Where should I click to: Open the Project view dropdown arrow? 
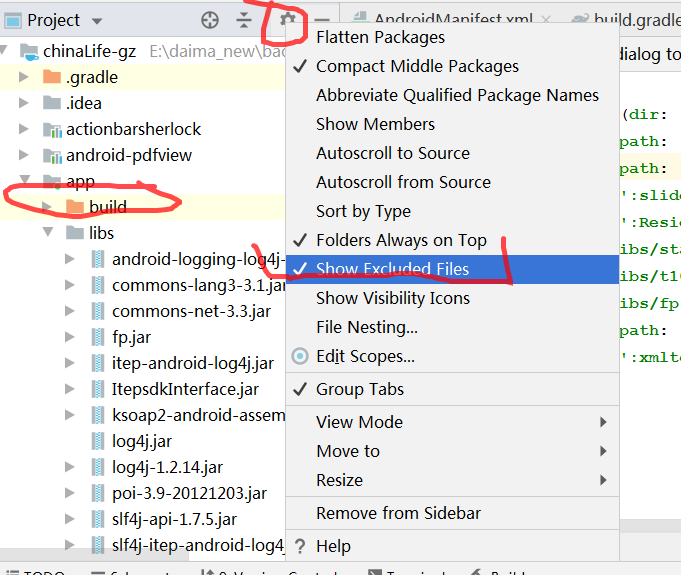pyautogui.click(x=97, y=21)
